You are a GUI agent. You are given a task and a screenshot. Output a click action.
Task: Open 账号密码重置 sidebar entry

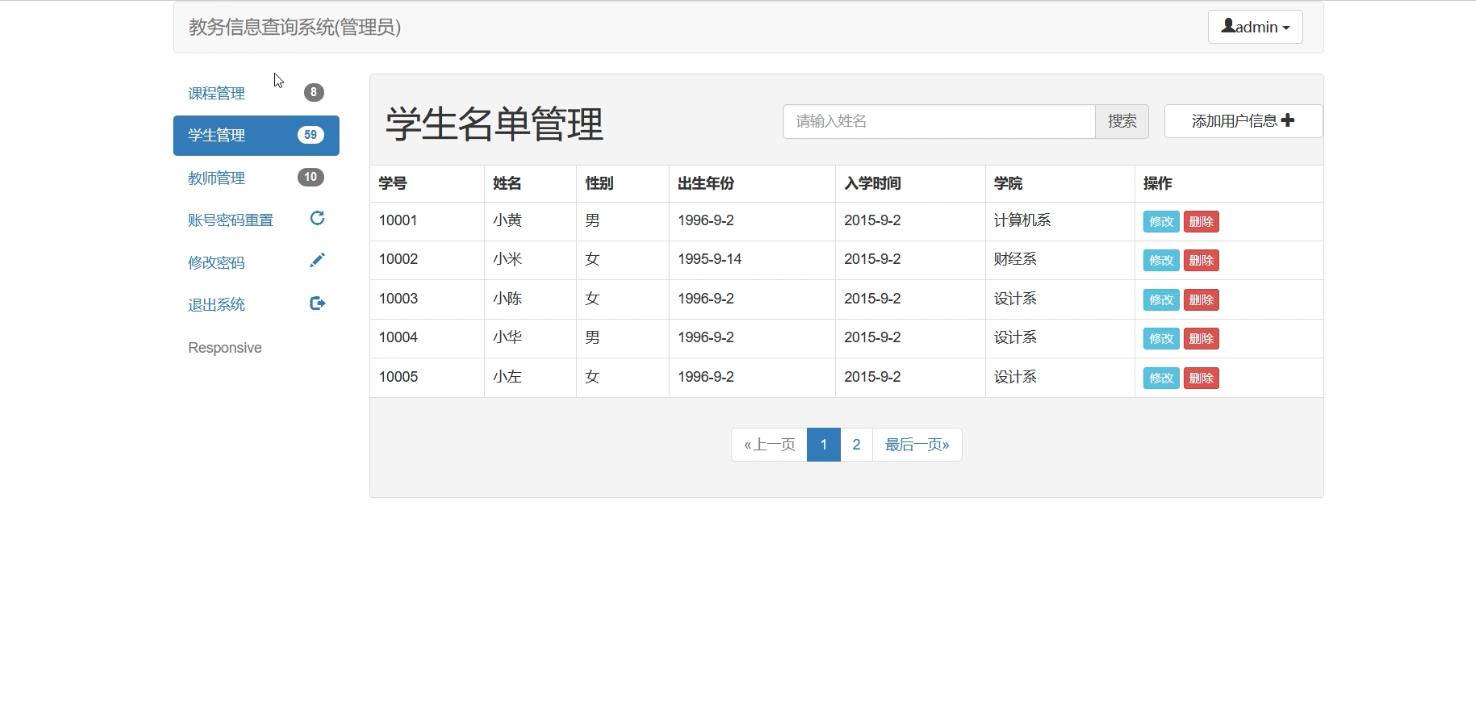point(256,220)
